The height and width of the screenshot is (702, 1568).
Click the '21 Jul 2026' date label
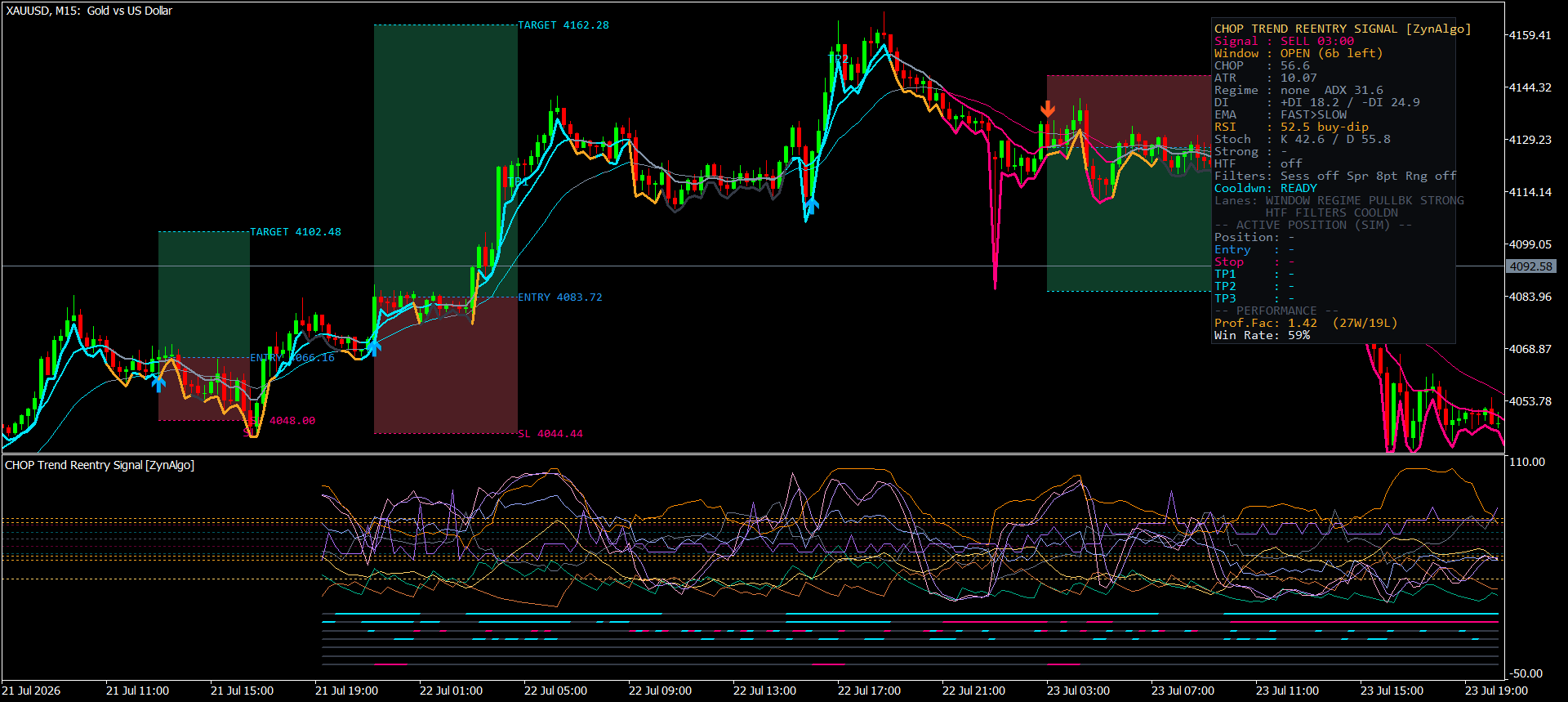point(31,691)
